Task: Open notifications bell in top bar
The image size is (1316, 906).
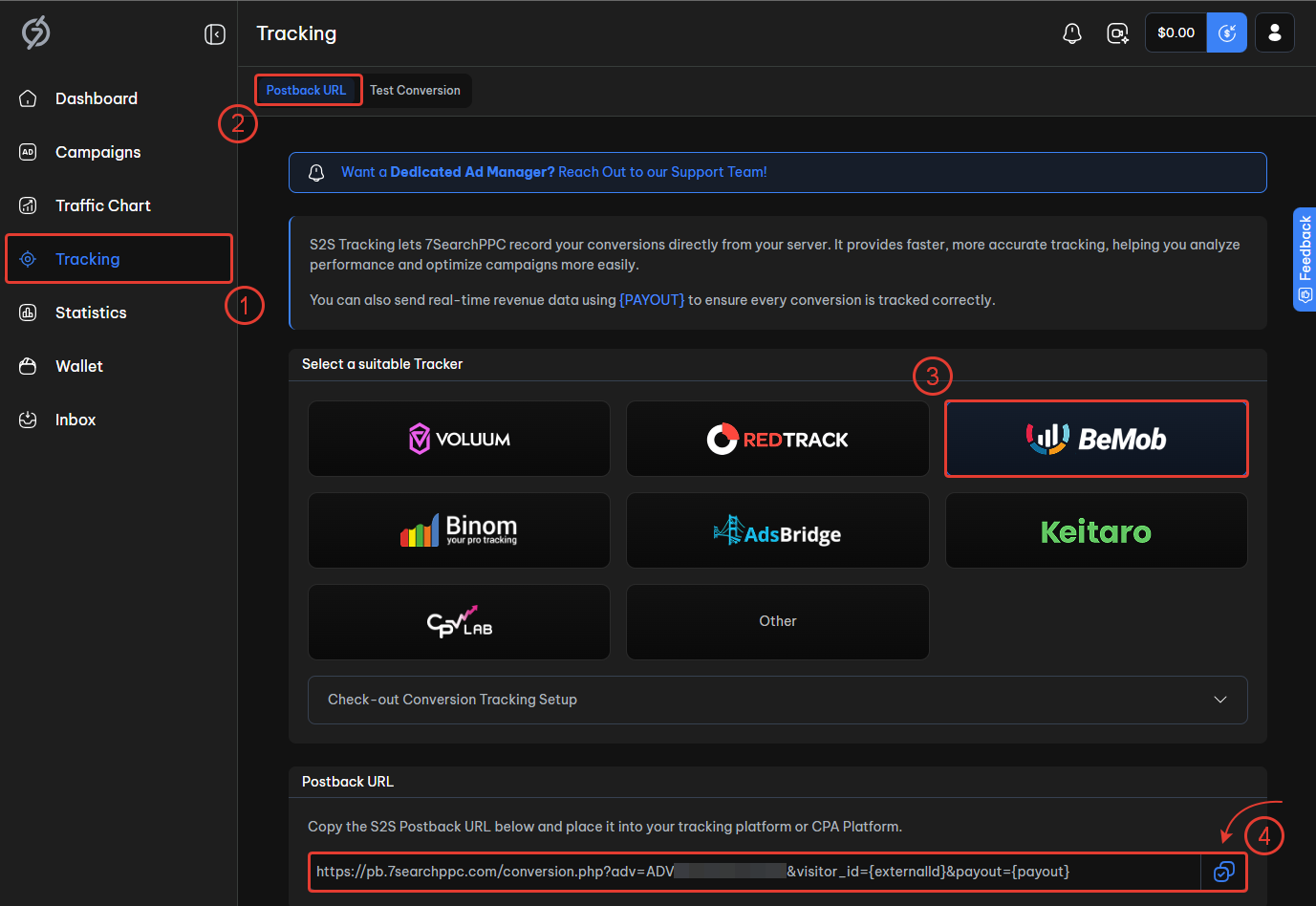Action: pyautogui.click(x=1072, y=33)
